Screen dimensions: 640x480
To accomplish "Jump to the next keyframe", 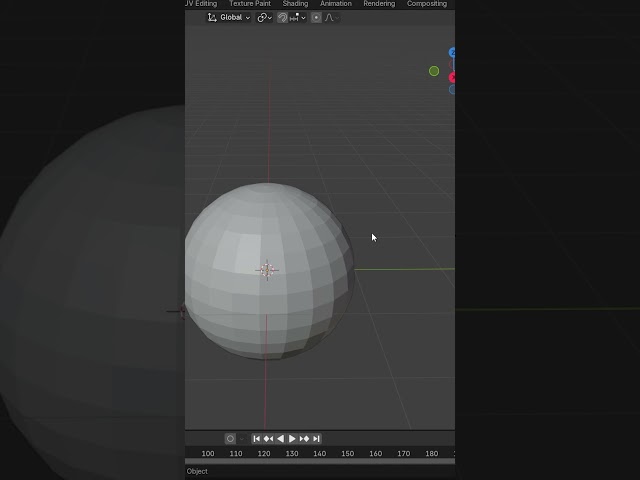I will (x=304, y=439).
